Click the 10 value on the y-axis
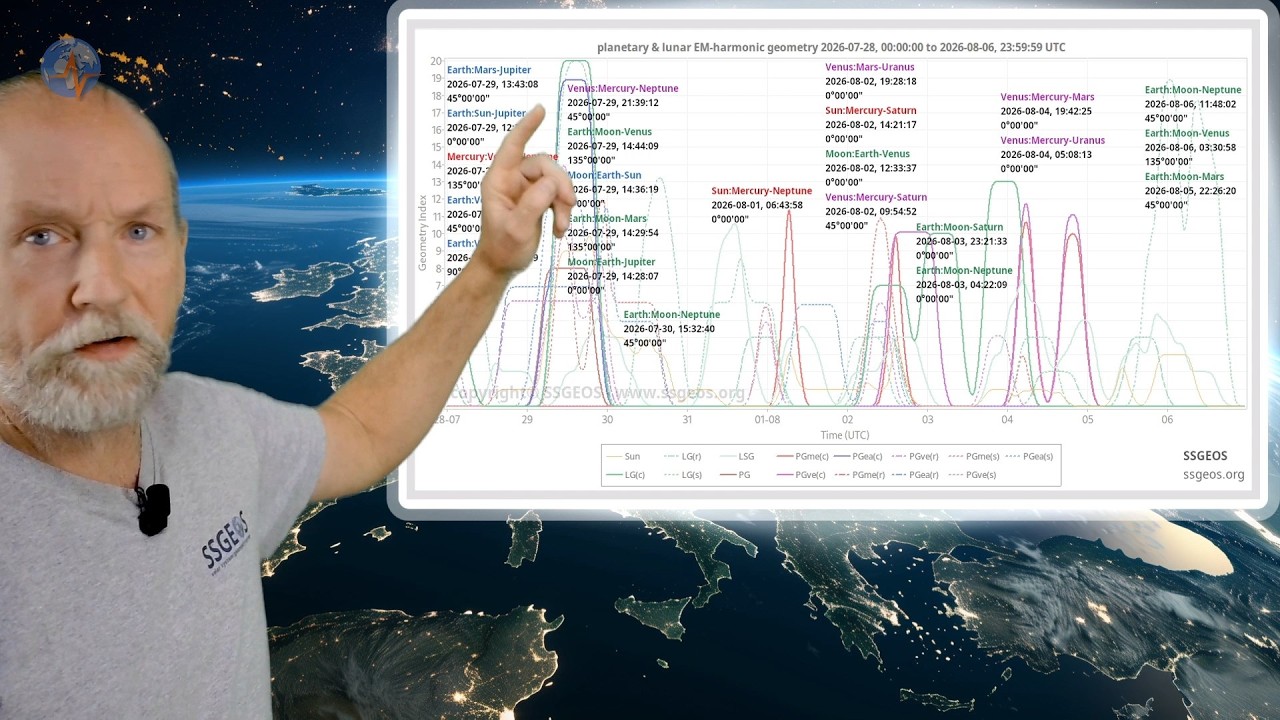Image resolution: width=1280 pixels, height=720 pixels. 436,234
